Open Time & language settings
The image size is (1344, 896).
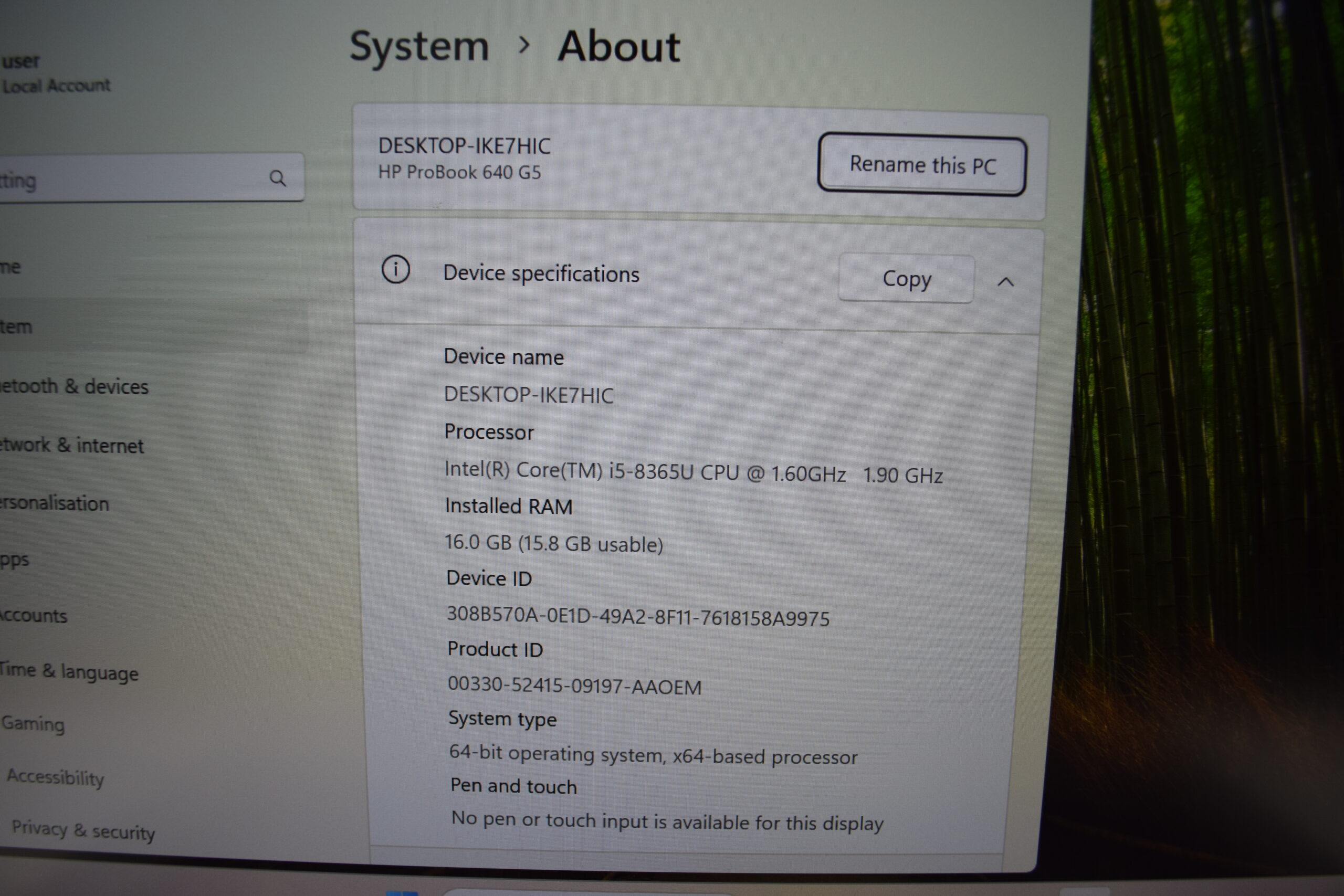69,671
